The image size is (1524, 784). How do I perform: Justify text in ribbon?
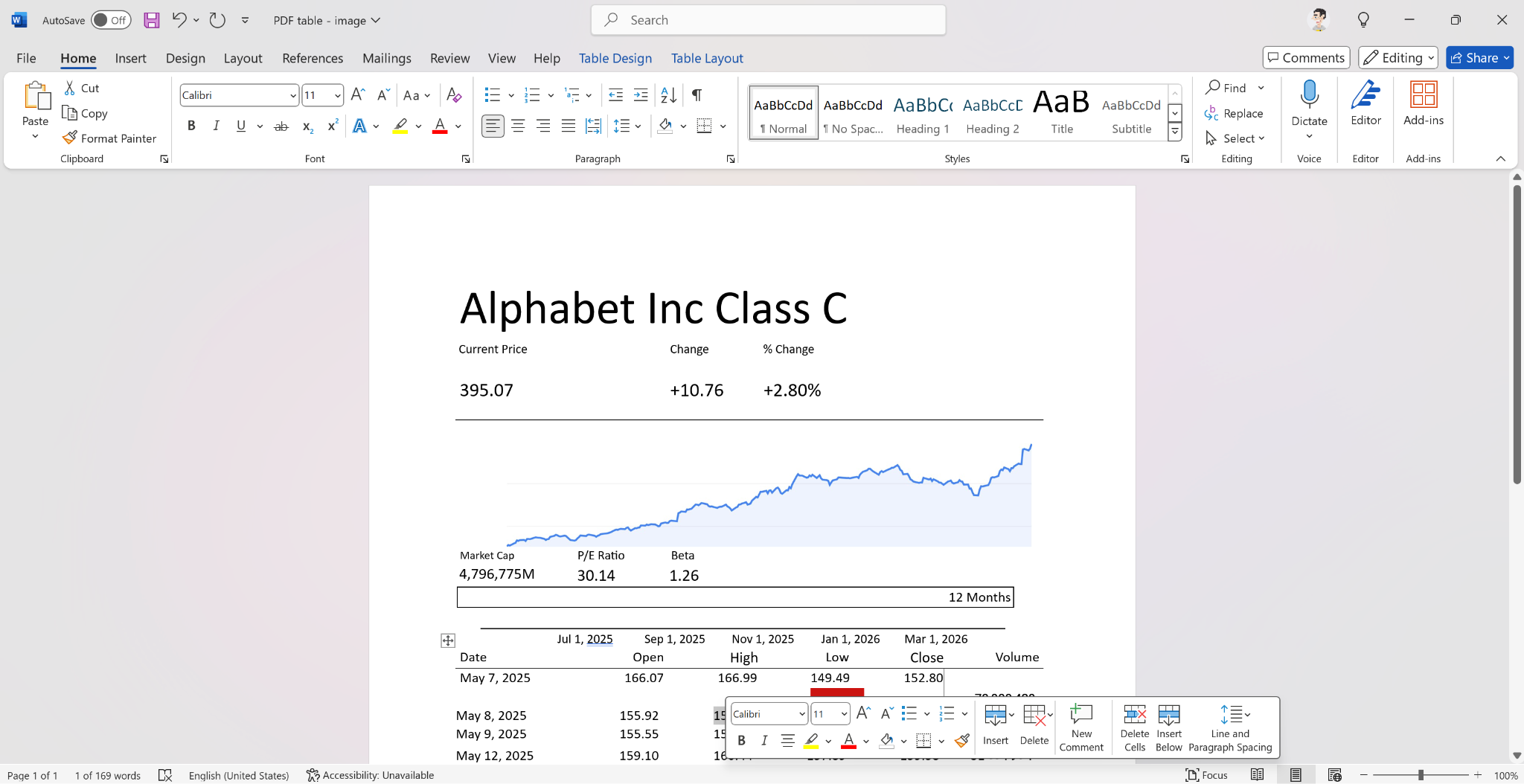[569, 126]
